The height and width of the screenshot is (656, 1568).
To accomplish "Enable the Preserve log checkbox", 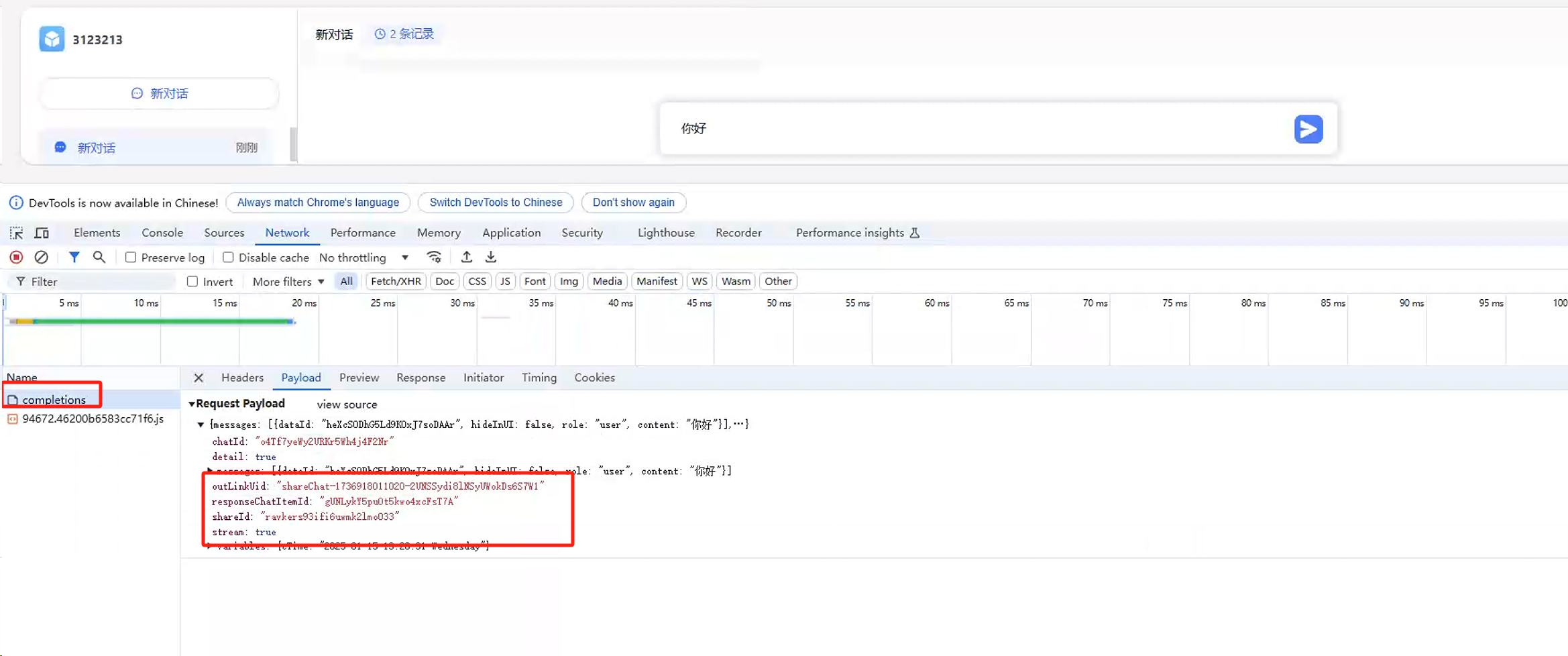I will tap(131, 258).
